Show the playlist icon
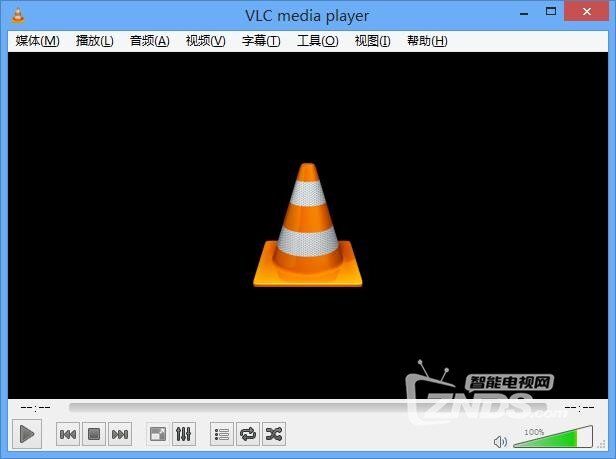The image size is (616, 459). click(x=222, y=434)
